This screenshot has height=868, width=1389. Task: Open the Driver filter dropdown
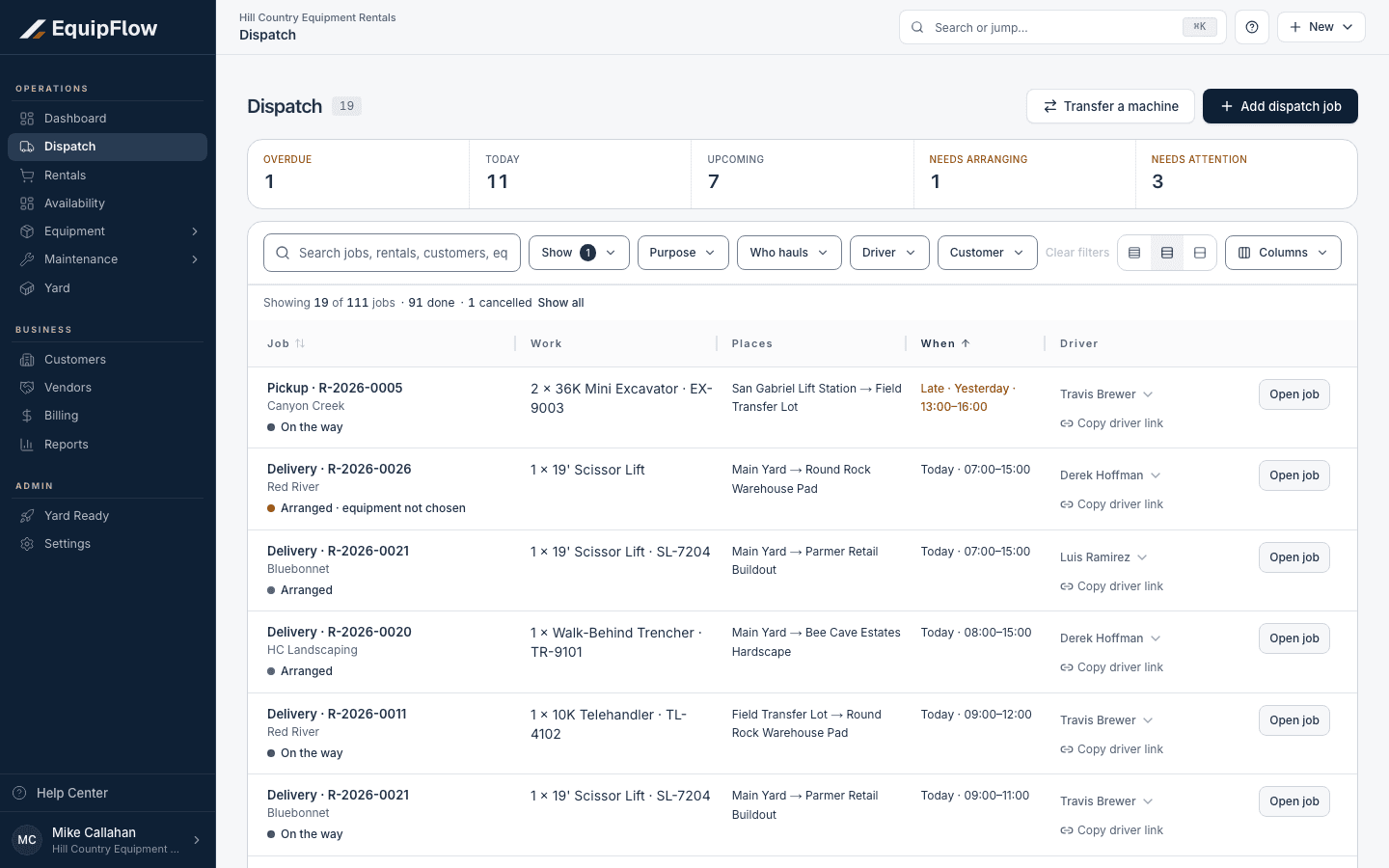[889, 253]
